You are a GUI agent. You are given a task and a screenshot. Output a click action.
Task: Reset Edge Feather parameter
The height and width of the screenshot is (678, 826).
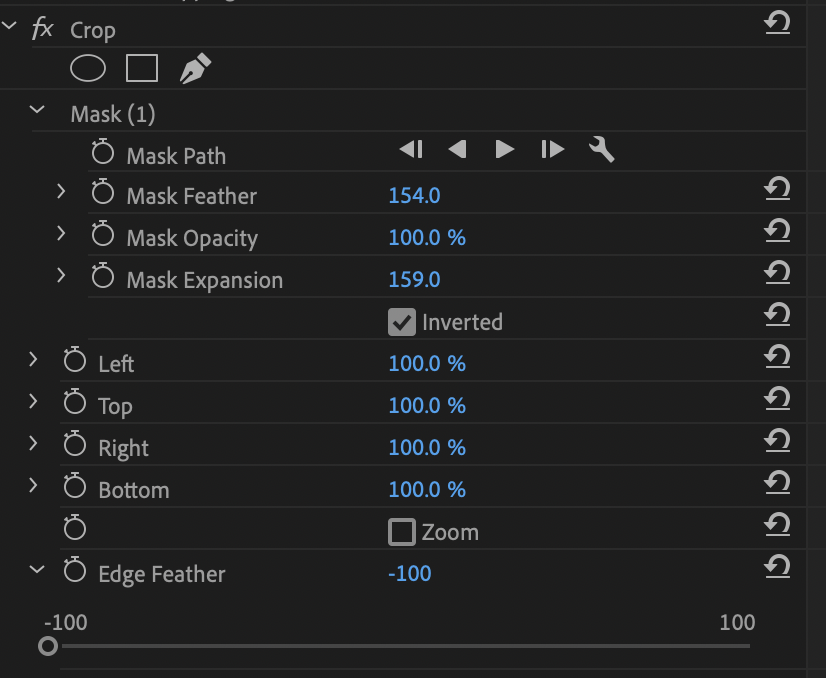point(778,567)
